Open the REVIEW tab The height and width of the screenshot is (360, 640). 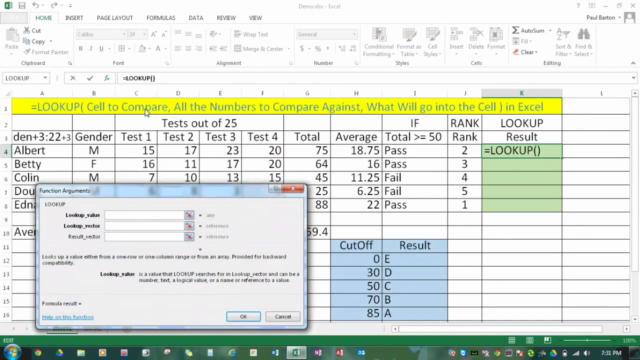click(x=226, y=18)
